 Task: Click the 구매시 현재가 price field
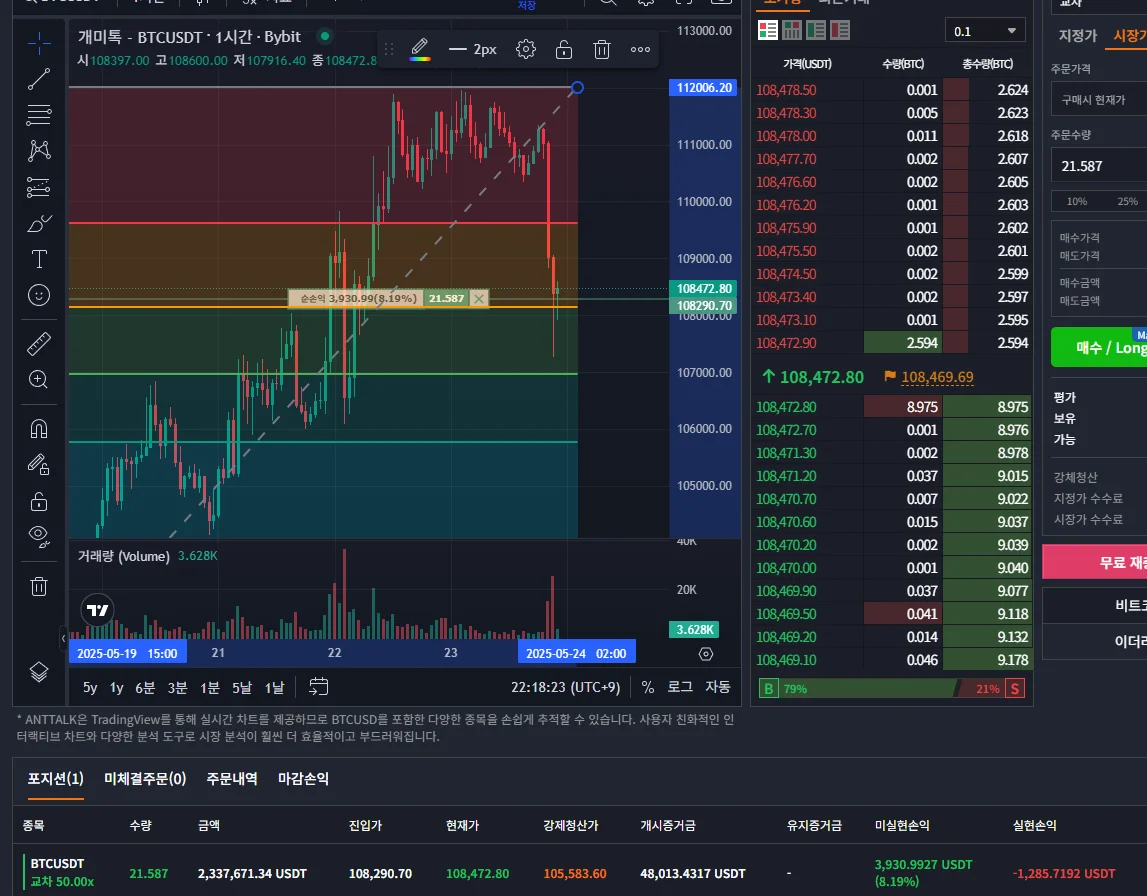(x=1099, y=99)
